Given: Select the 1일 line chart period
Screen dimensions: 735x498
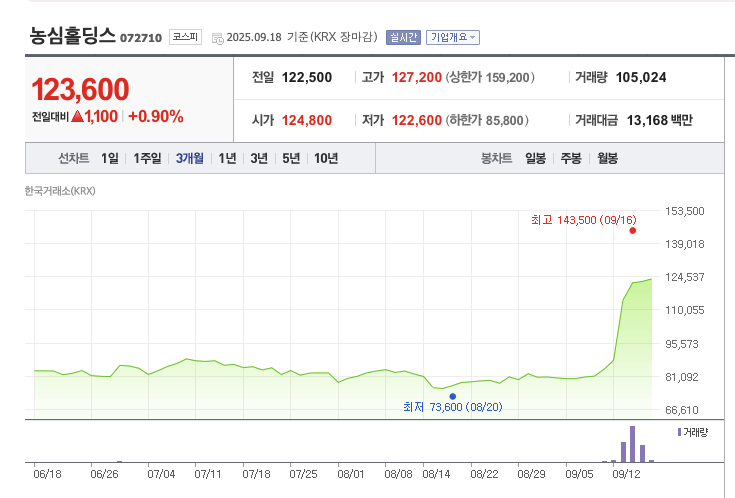Looking at the screenshot, I should click(x=110, y=158).
